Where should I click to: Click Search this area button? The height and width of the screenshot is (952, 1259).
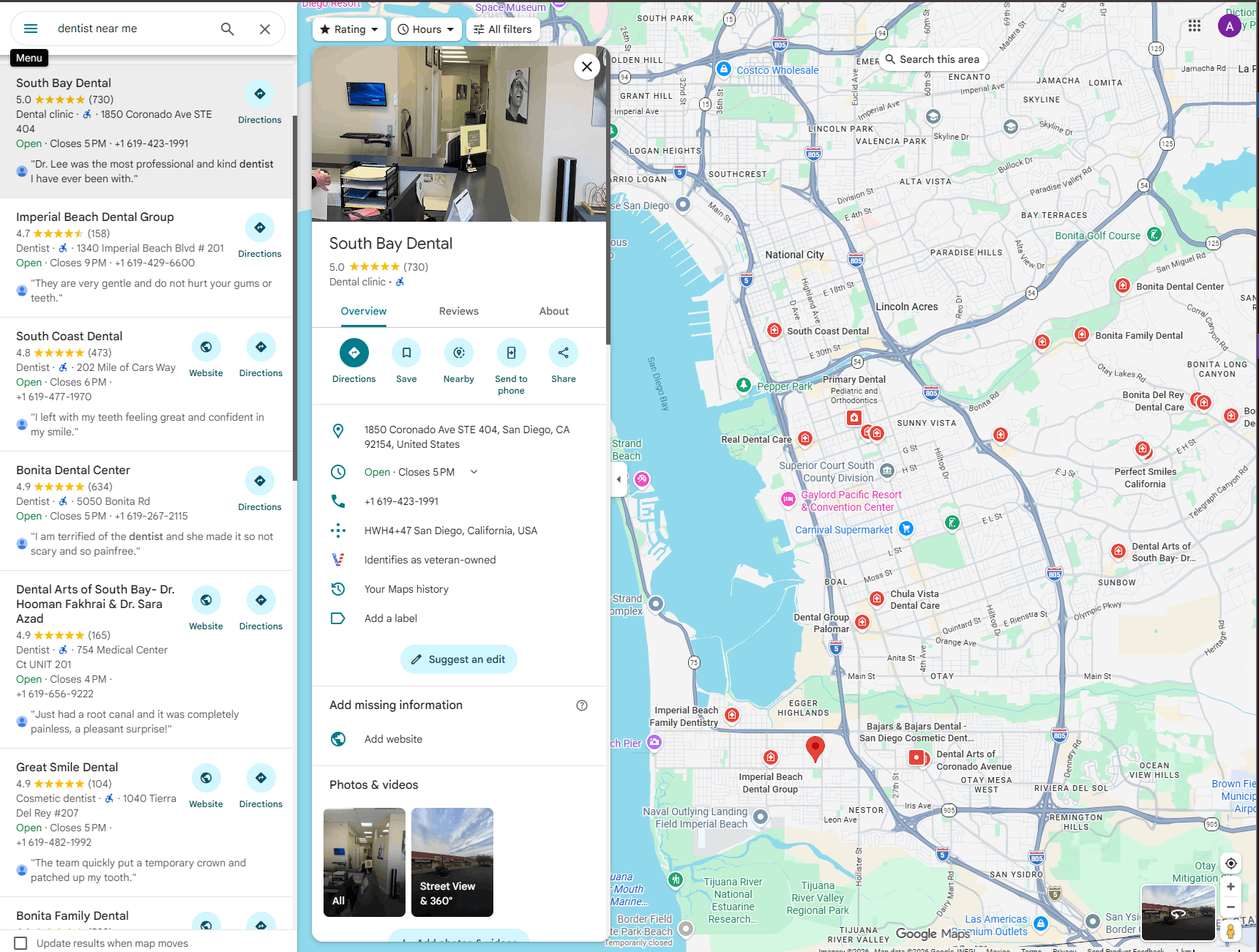(x=932, y=59)
